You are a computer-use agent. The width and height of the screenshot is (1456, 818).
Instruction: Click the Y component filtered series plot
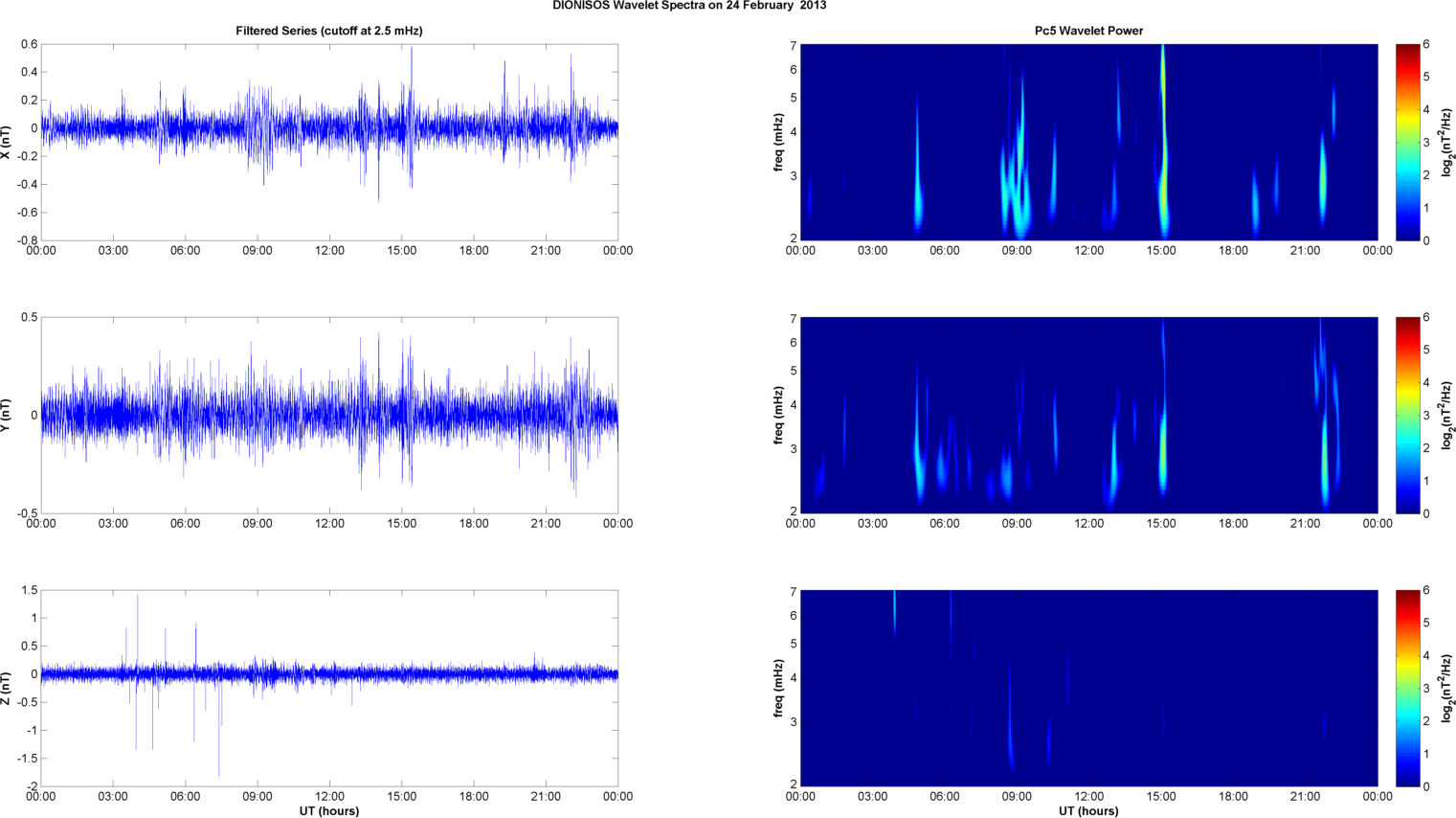pyautogui.click(x=329, y=415)
